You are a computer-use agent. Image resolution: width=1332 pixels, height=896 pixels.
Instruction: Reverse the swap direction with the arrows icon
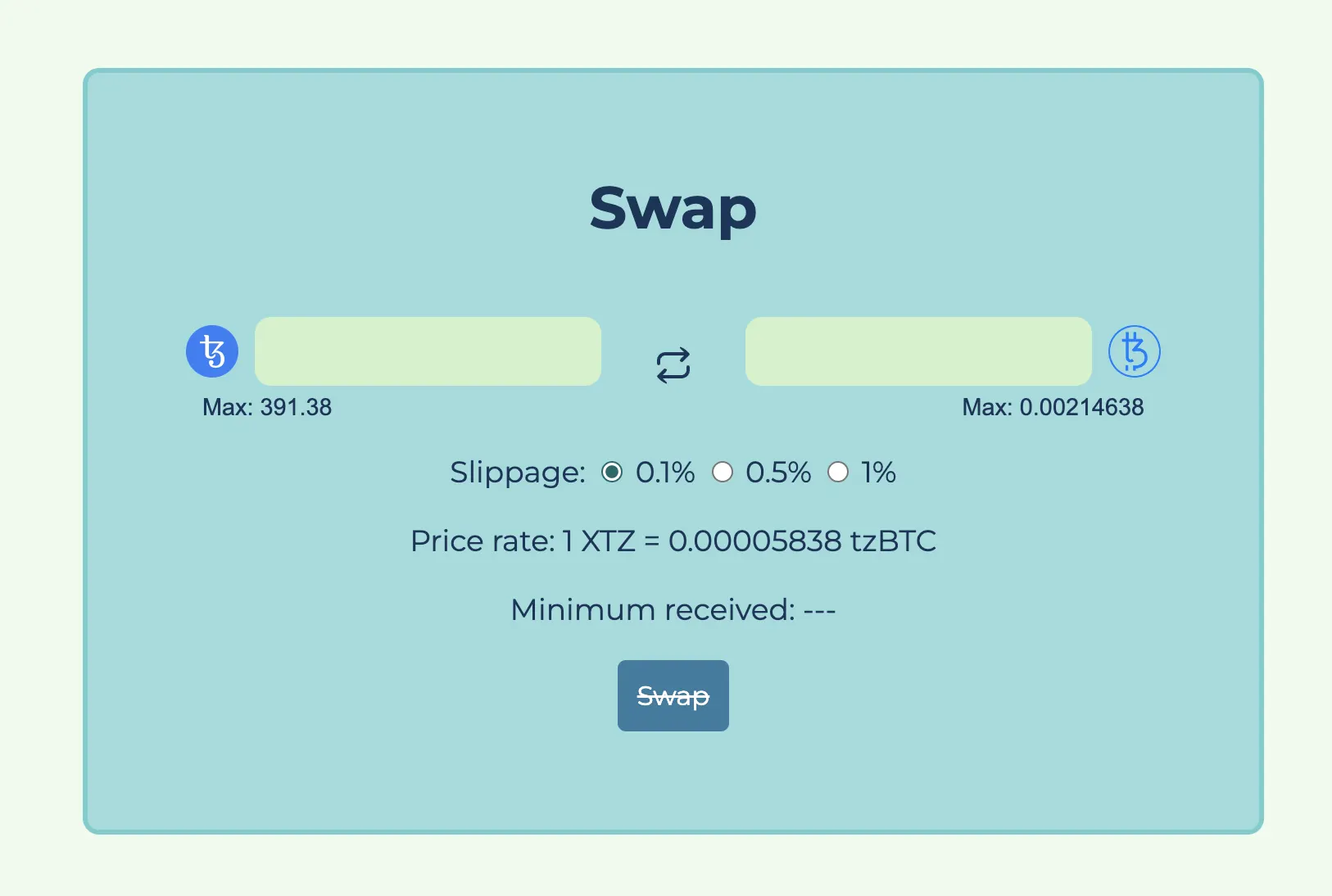[673, 365]
